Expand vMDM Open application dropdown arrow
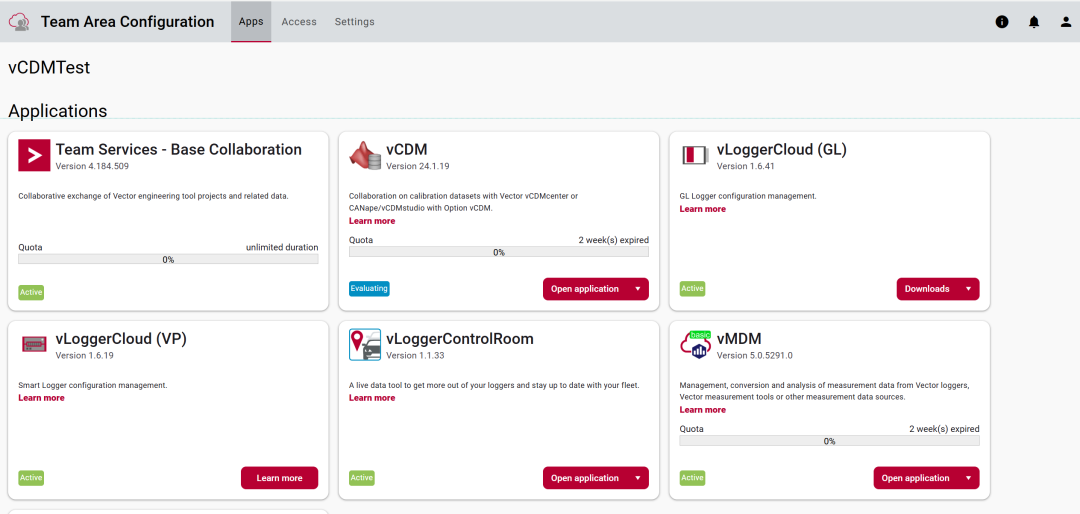The width and height of the screenshot is (1080, 514). 968,478
